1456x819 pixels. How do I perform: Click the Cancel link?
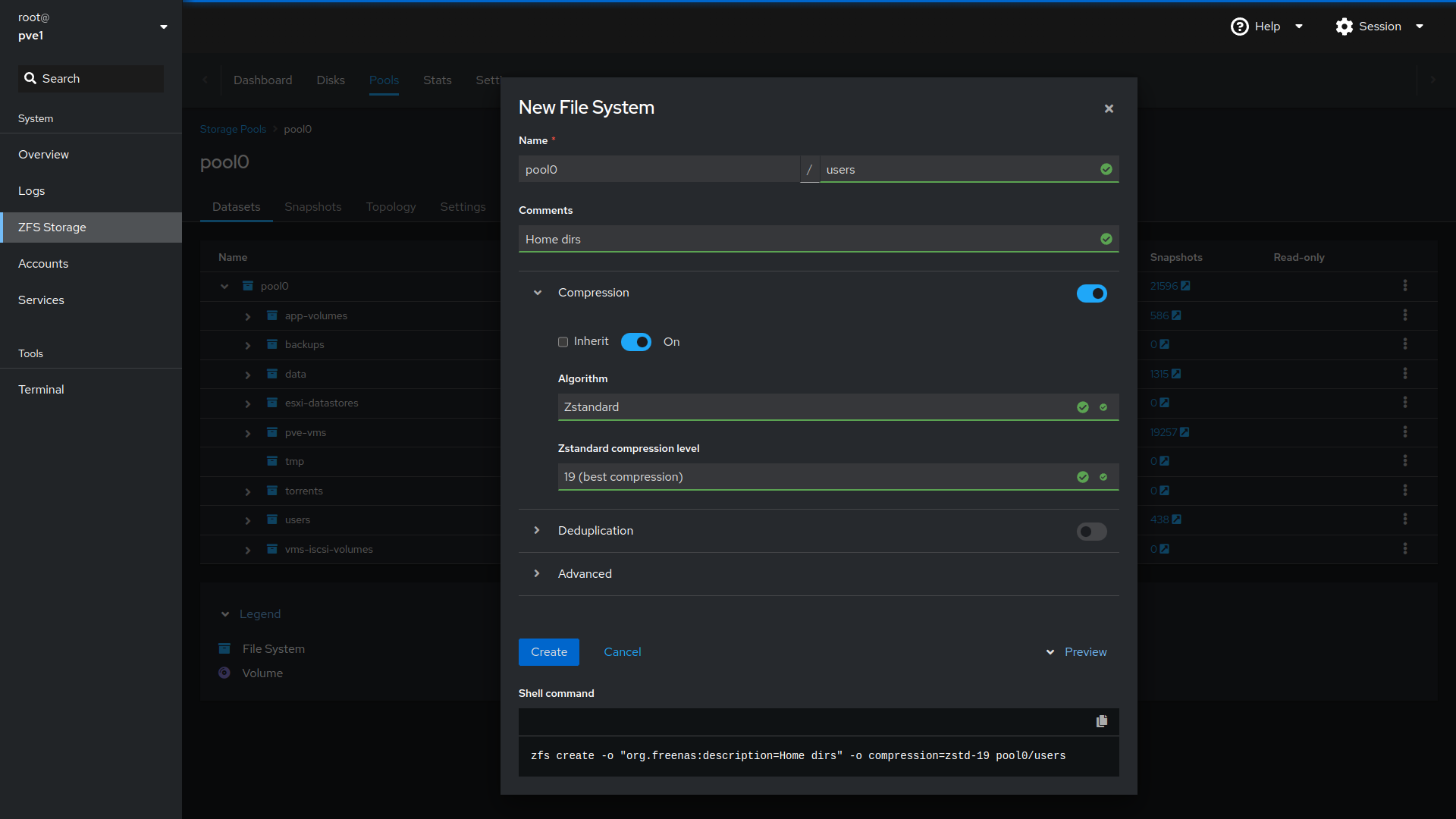click(x=623, y=652)
